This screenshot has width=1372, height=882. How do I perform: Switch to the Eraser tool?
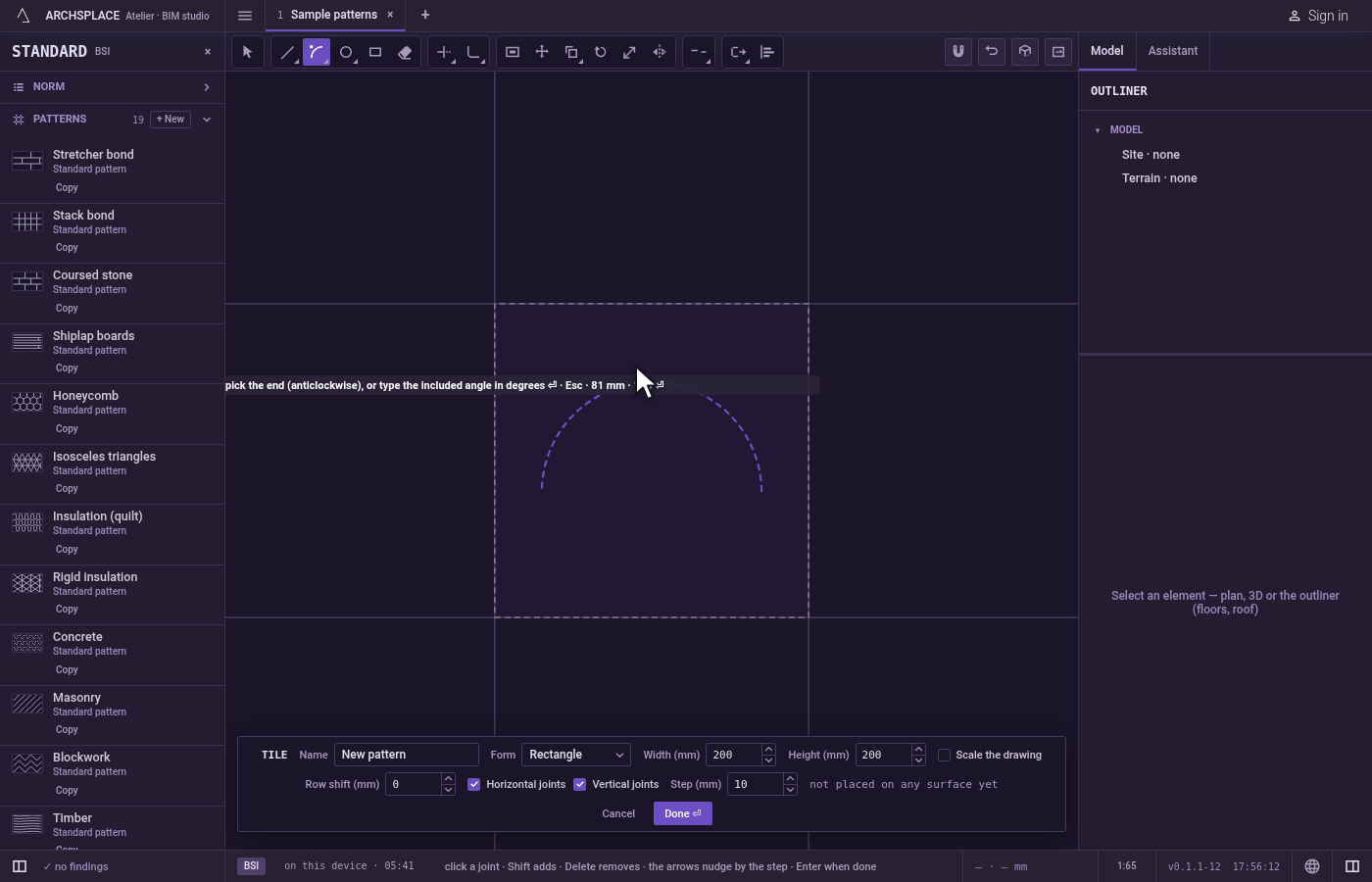click(x=405, y=52)
